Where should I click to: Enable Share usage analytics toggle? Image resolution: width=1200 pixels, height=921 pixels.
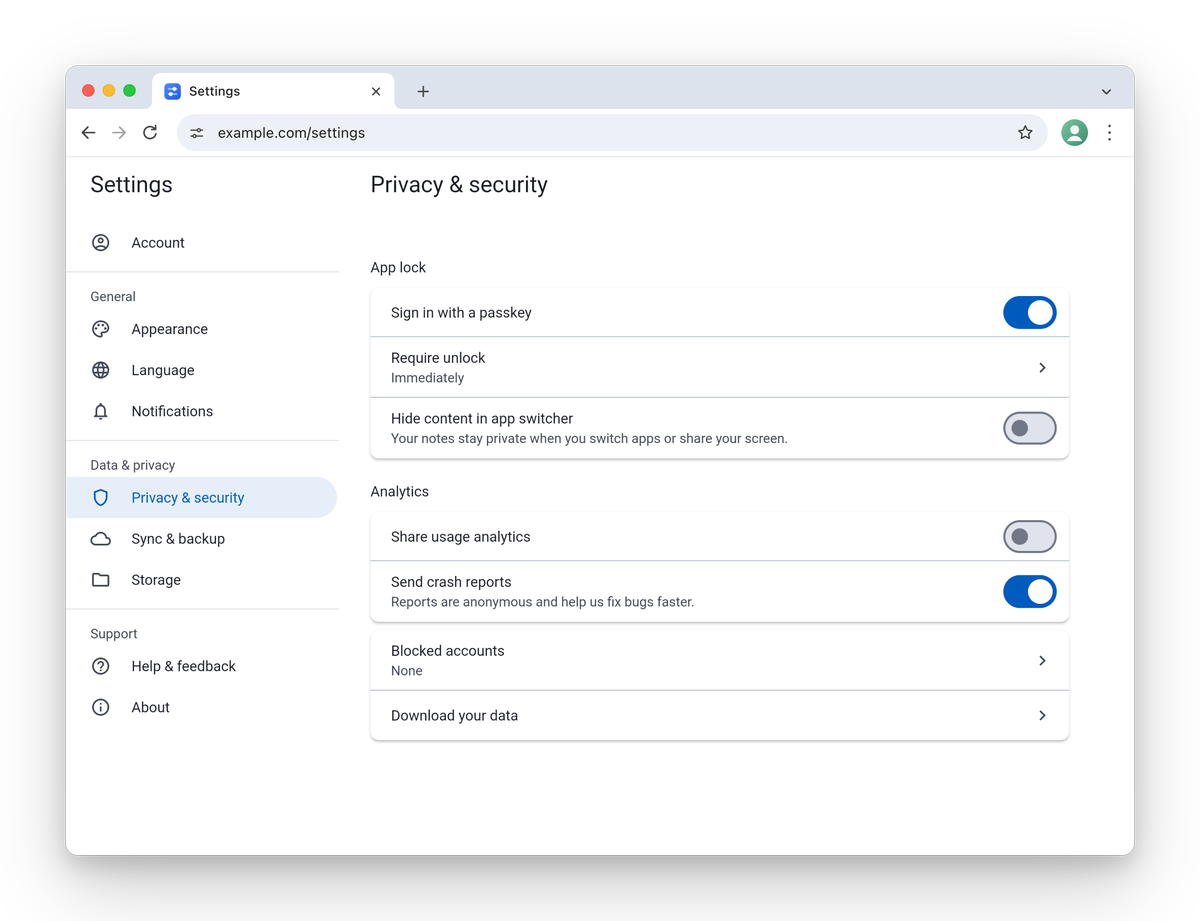(1030, 537)
